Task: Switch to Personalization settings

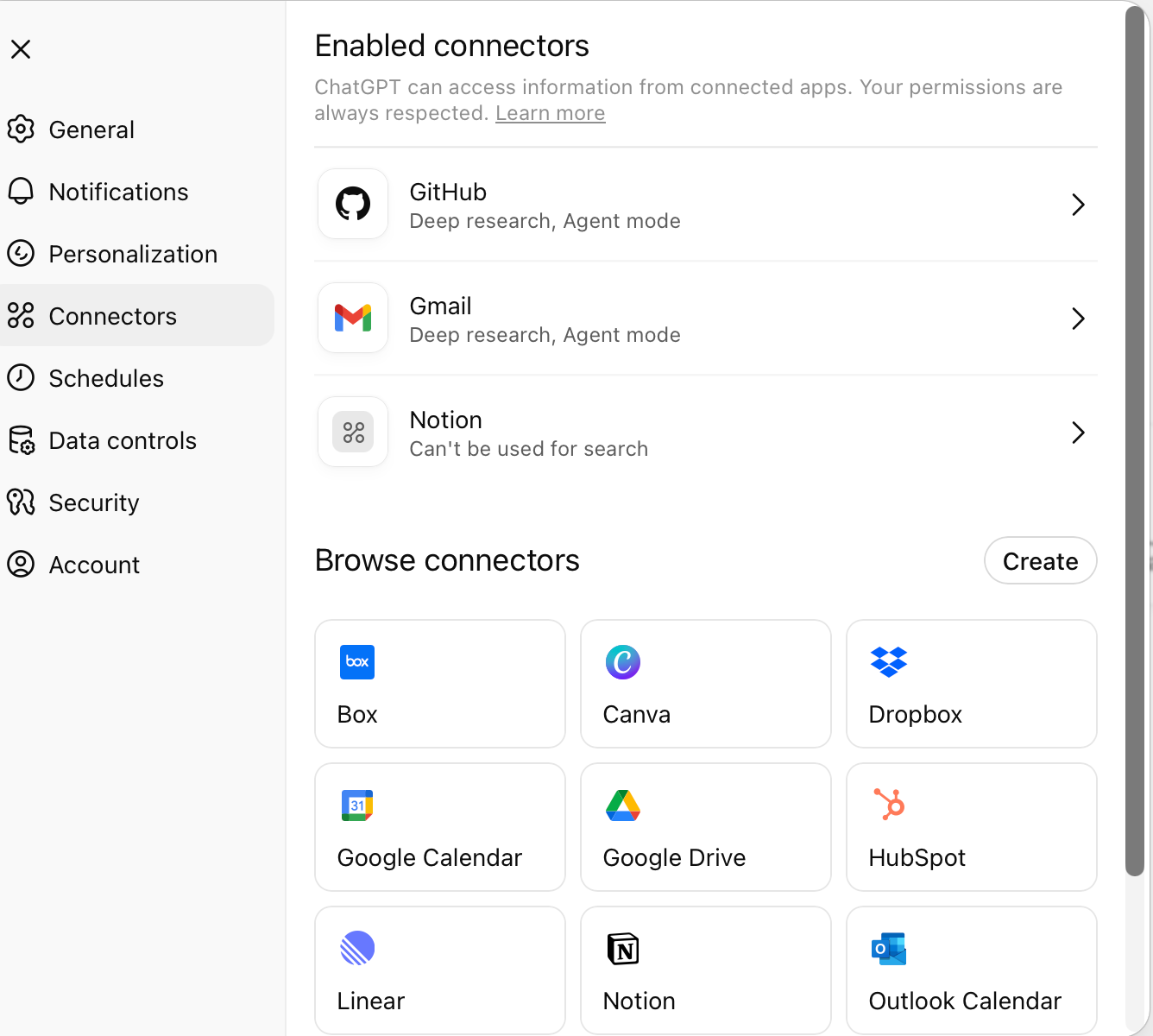Action: click(x=137, y=254)
